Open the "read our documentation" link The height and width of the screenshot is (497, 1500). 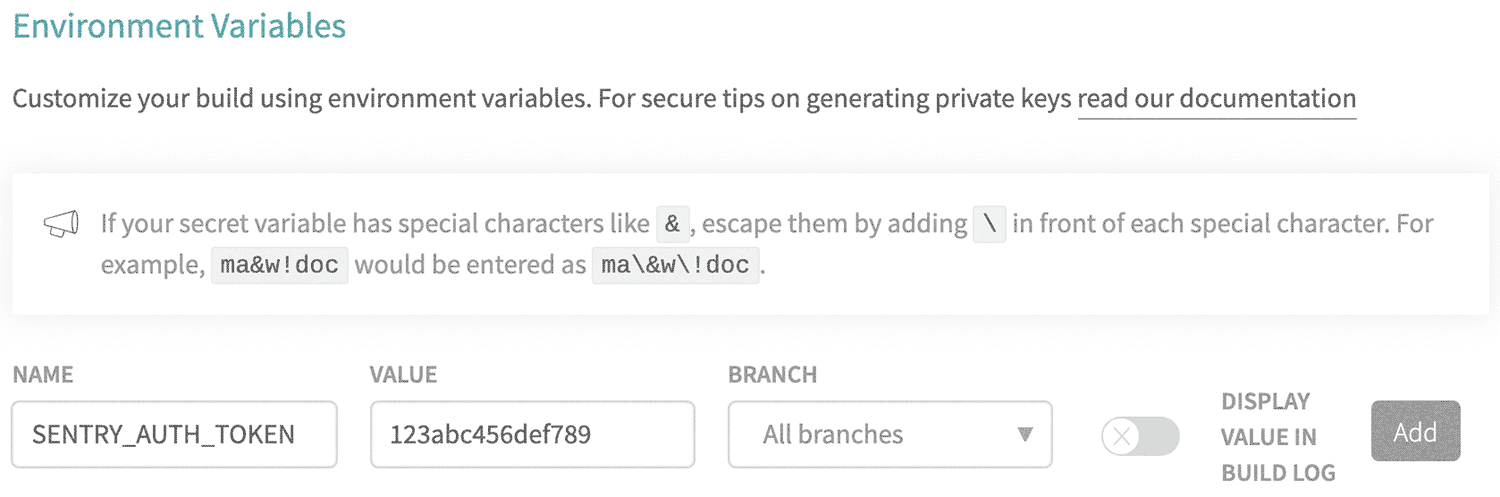coord(1216,99)
